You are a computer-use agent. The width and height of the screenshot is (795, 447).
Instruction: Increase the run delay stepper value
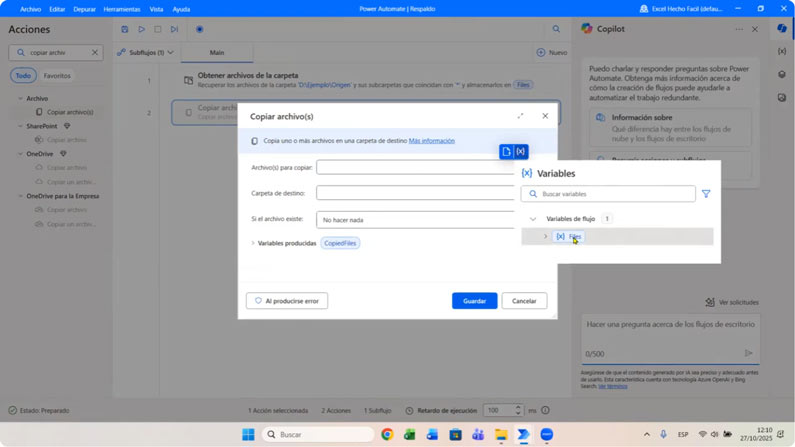pos(518,407)
